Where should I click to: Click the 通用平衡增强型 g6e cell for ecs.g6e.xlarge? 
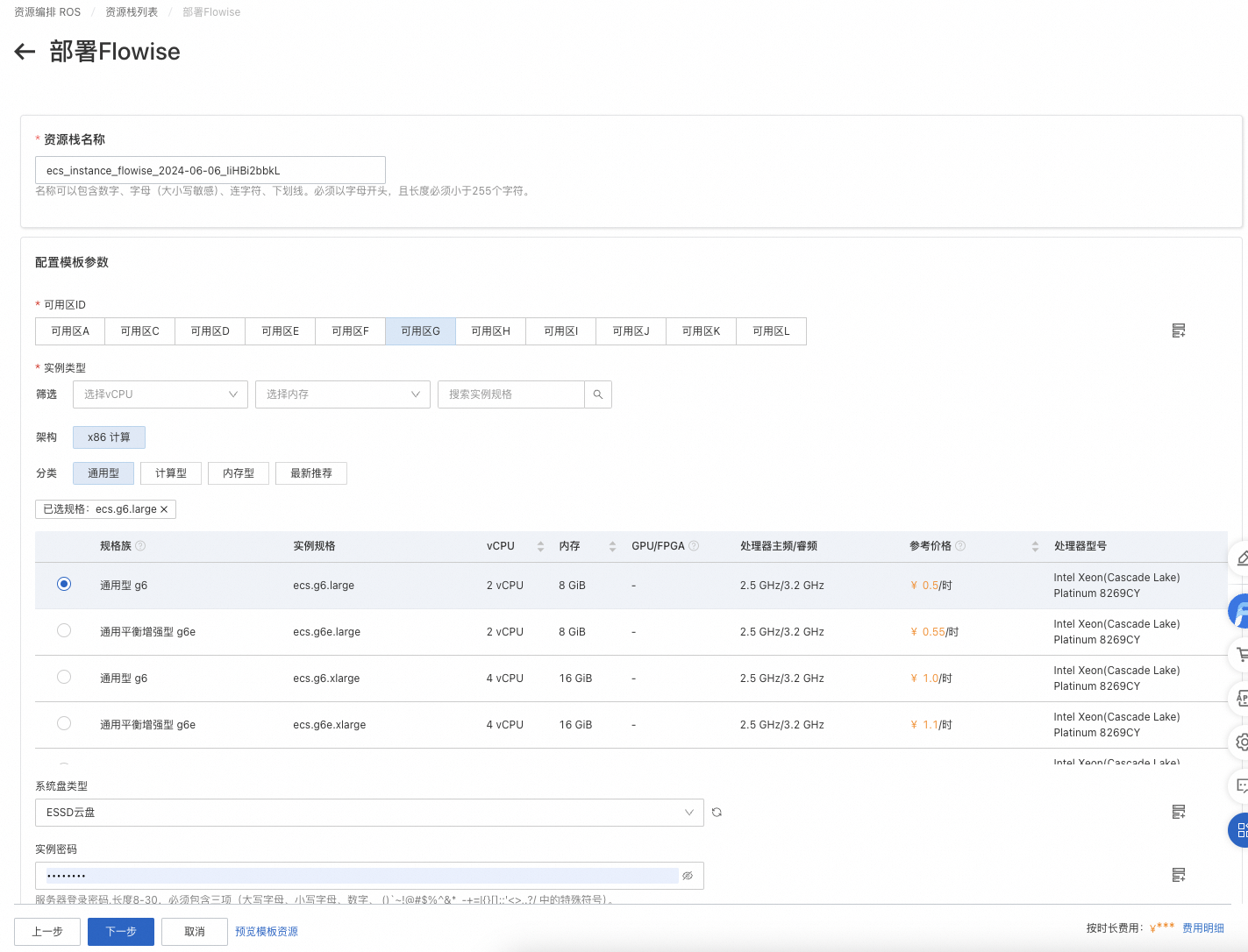tap(147, 725)
